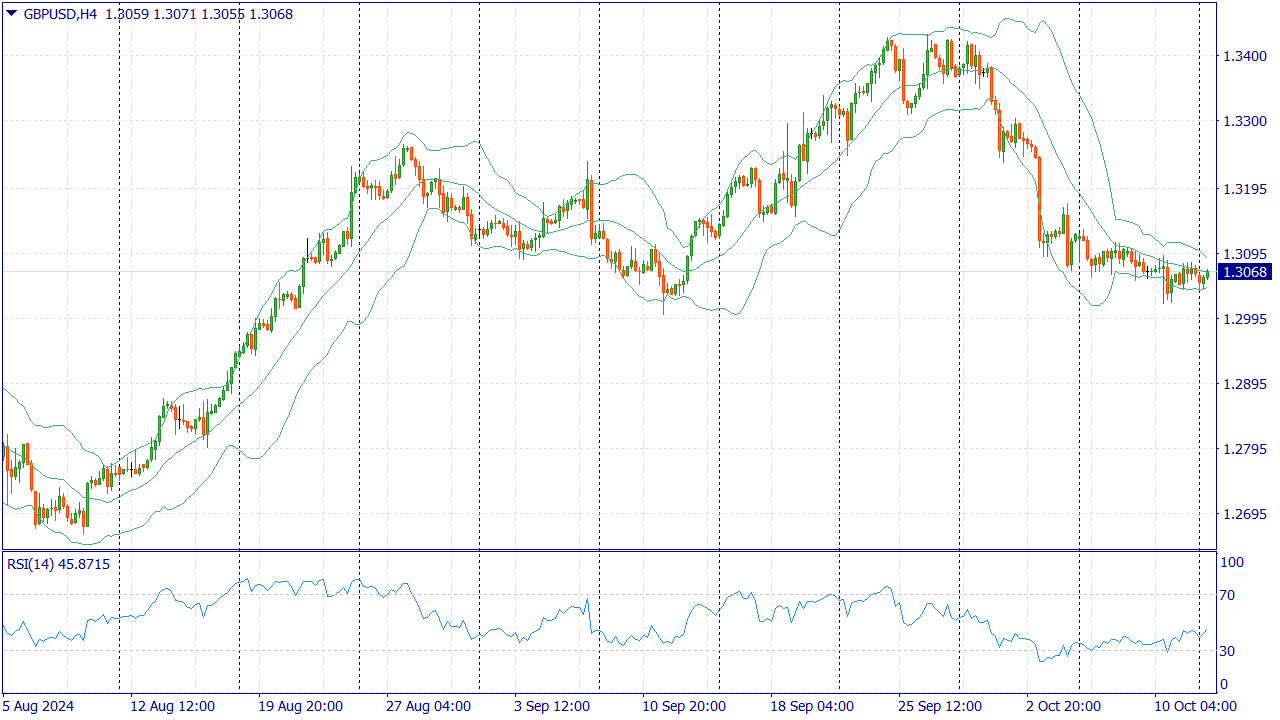Screen dimensions: 1280x720
Task: Select the 12 Aug 12:00 time label
Action: click(x=172, y=706)
